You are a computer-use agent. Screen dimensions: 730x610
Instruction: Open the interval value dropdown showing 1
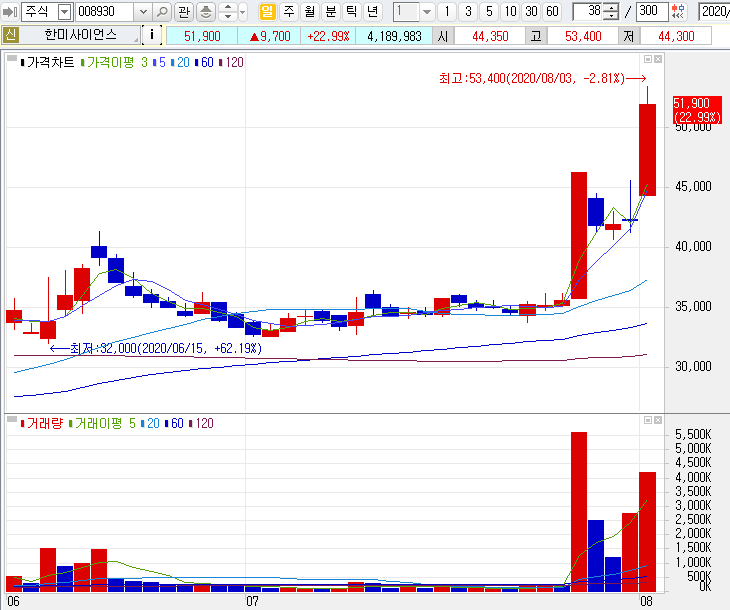click(x=427, y=12)
